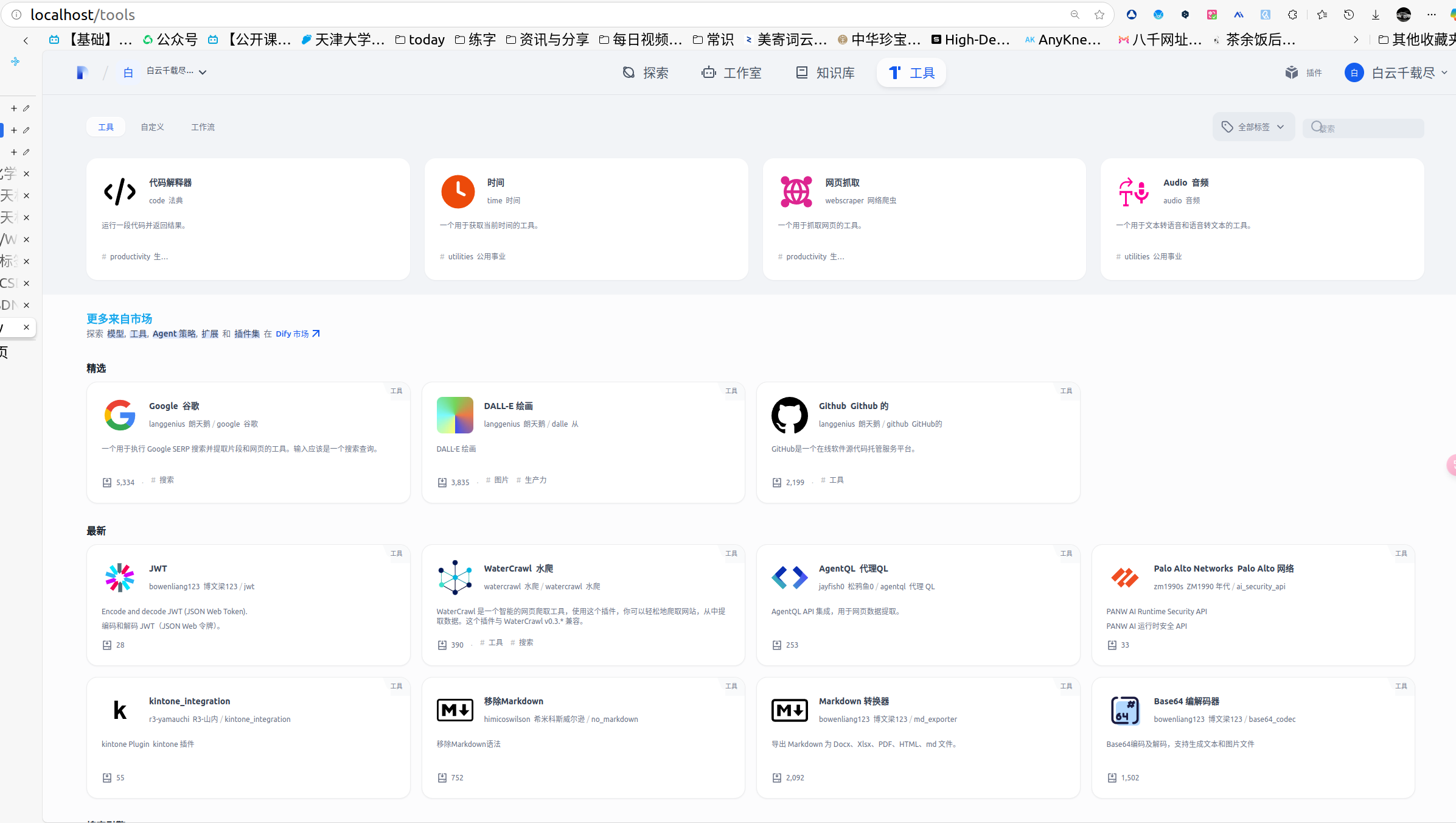This screenshot has width=1456, height=823.
Task: Open the 模型 marketplace link
Action: (x=115, y=334)
